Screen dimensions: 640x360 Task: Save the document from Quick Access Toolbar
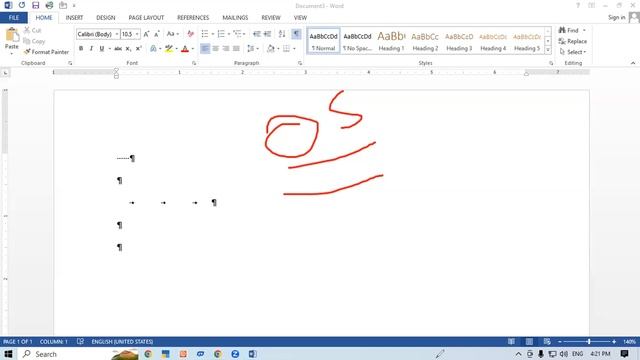point(36,6)
